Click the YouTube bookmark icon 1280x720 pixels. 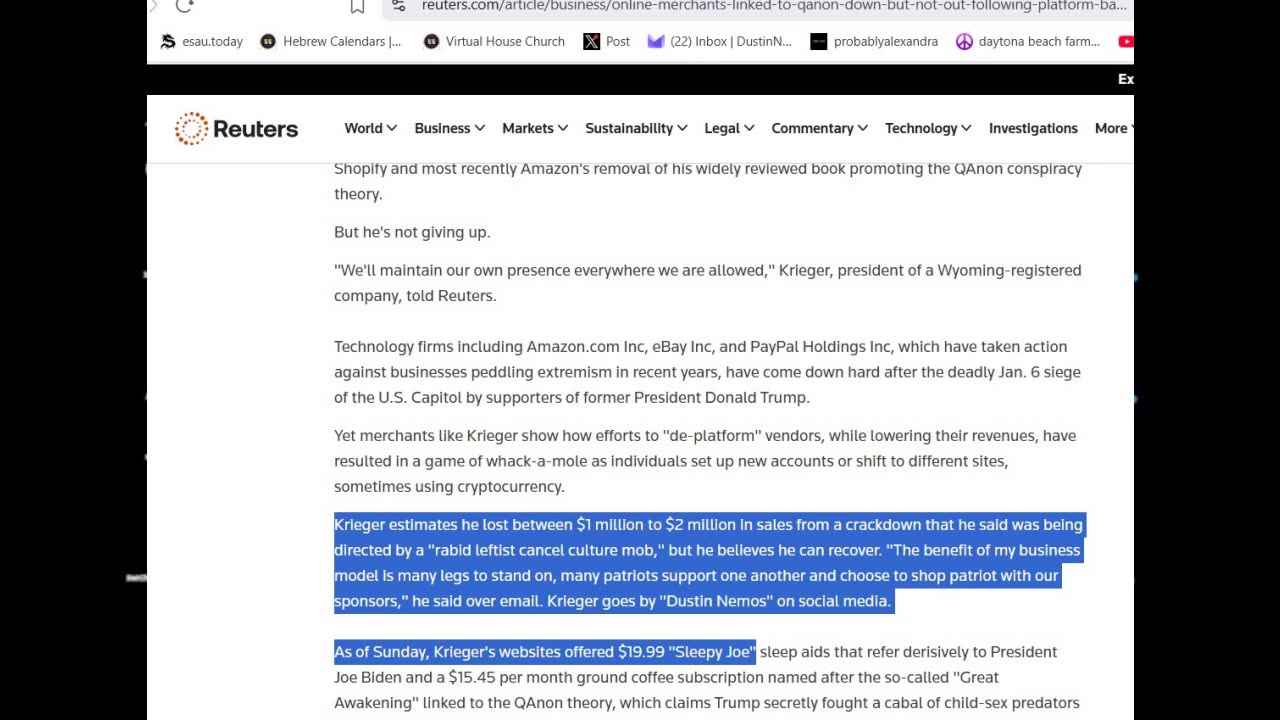1126,41
